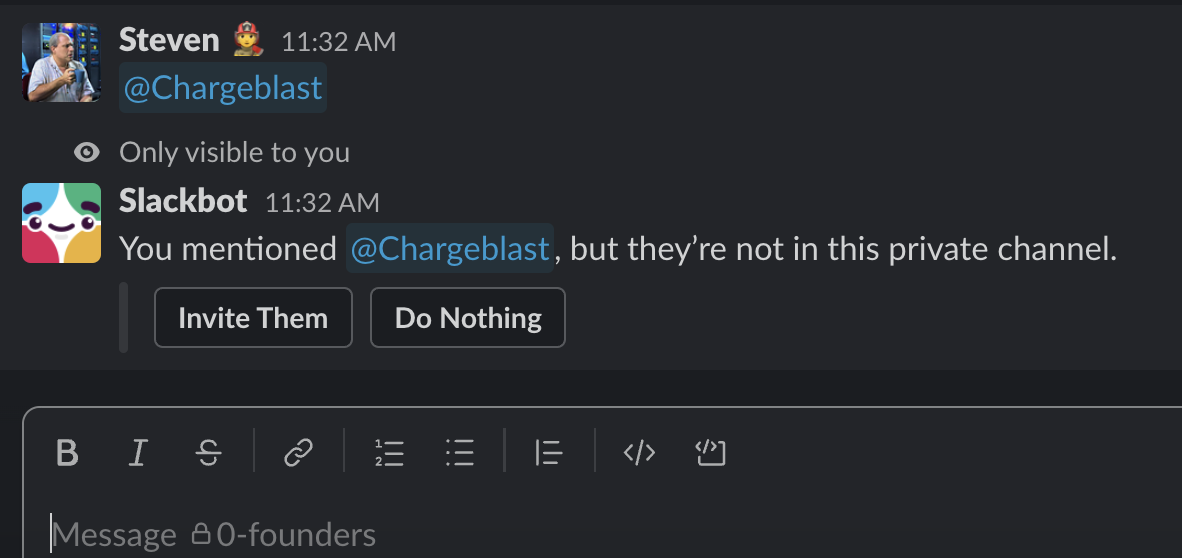Viewport: 1182px width, 558px height.
Task: Open Steven's avatar photo
Action: 61,62
